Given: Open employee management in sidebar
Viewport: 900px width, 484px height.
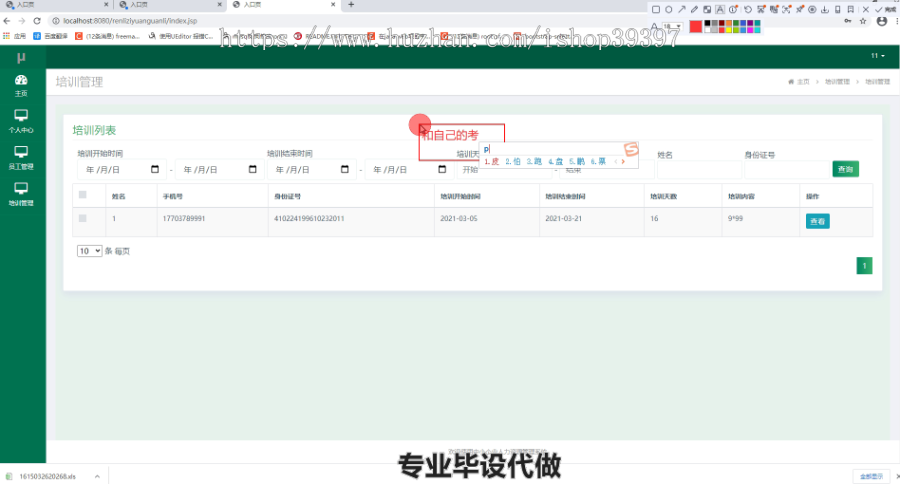Looking at the screenshot, I should [x=21, y=158].
